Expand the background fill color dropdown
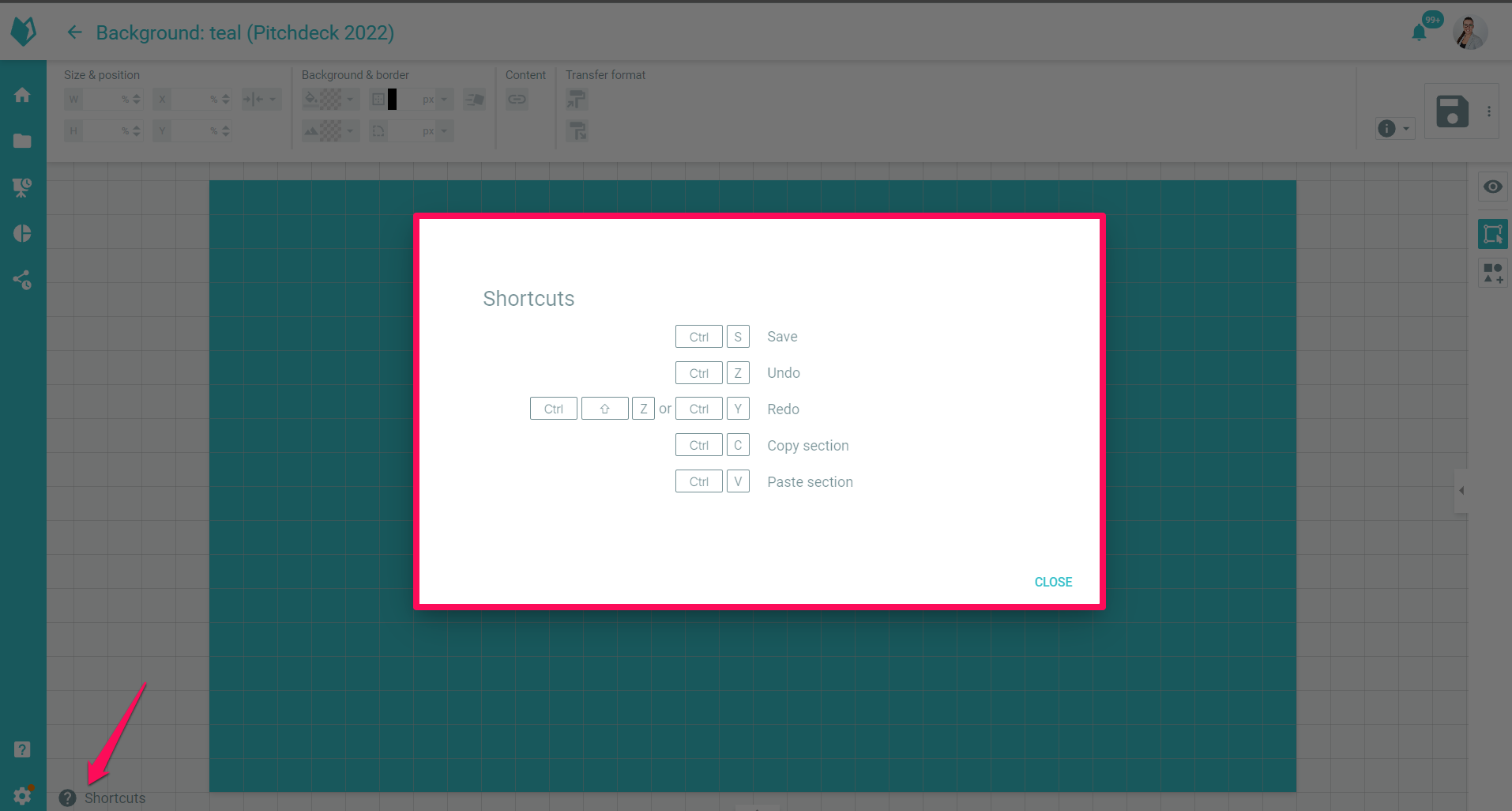Image resolution: width=1512 pixels, height=811 pixels. coord(350,100)
